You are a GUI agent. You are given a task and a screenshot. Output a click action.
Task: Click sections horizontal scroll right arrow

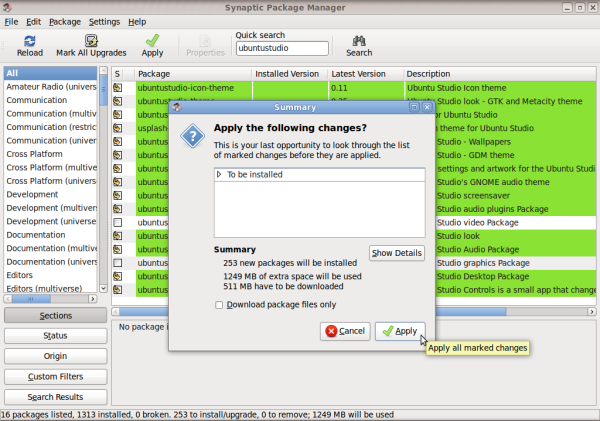coord(93,299)
